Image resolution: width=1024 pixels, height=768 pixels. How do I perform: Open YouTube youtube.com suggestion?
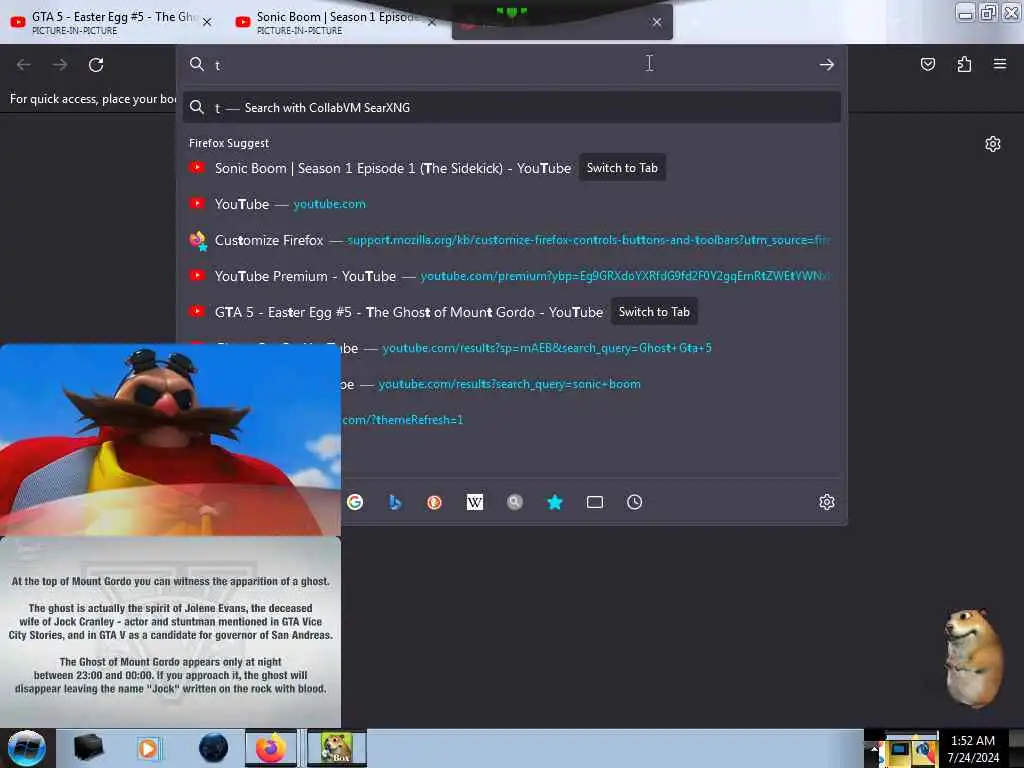click(x=512, y=204)
